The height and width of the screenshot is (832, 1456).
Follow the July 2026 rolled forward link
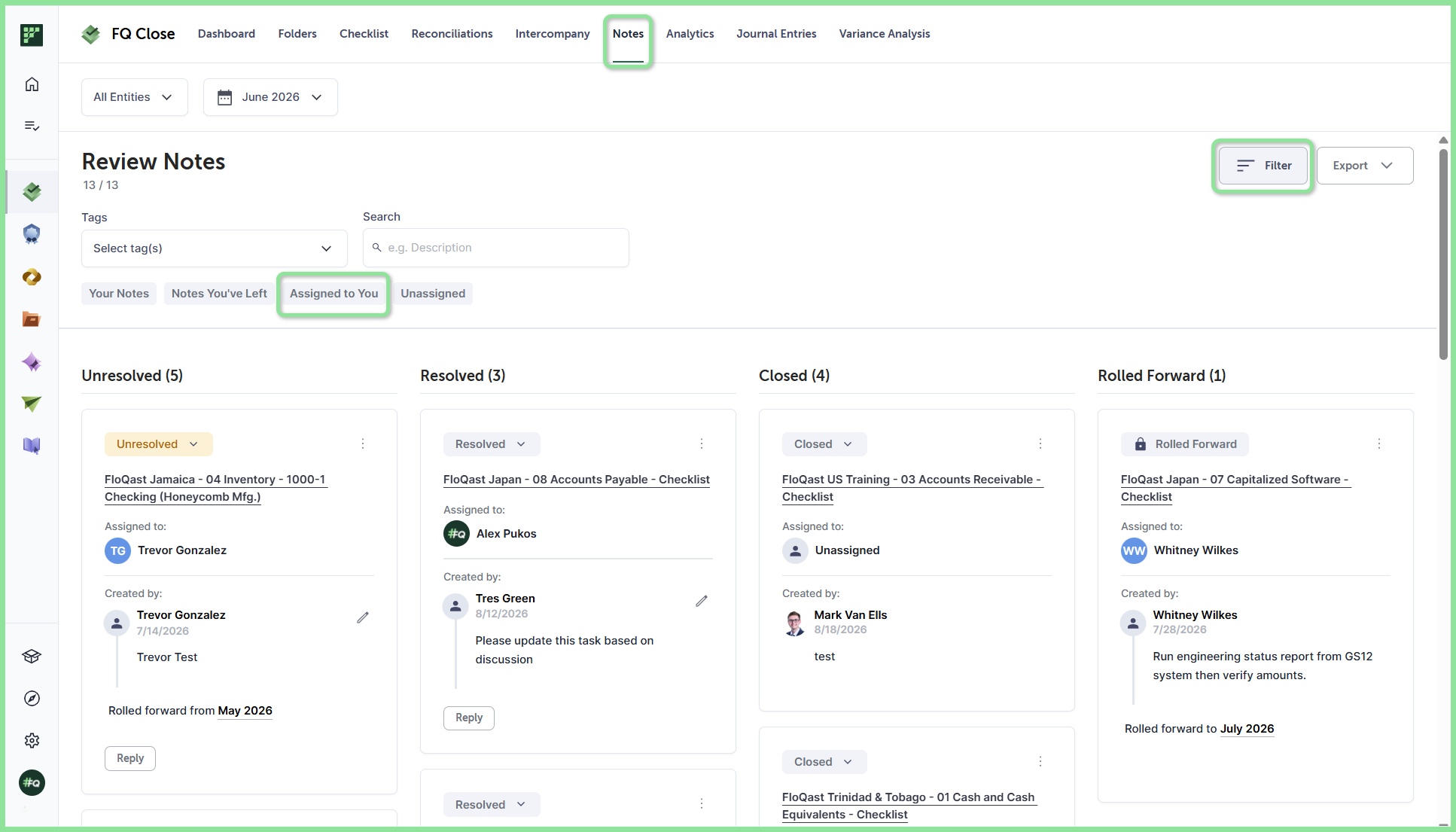(x=1247, y=729)
